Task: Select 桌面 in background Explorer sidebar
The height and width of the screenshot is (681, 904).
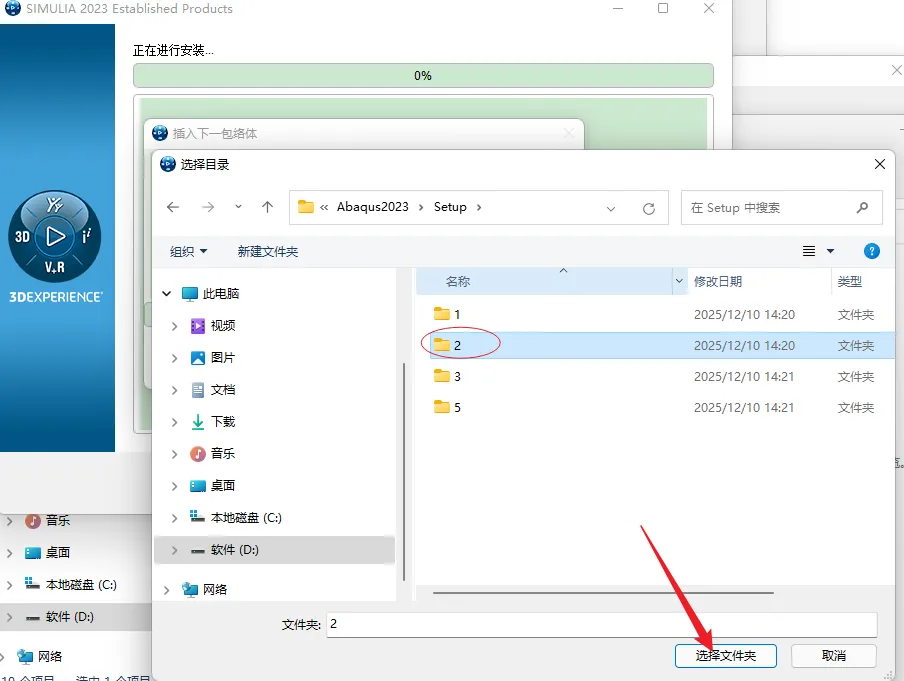Action: (58, 553)
